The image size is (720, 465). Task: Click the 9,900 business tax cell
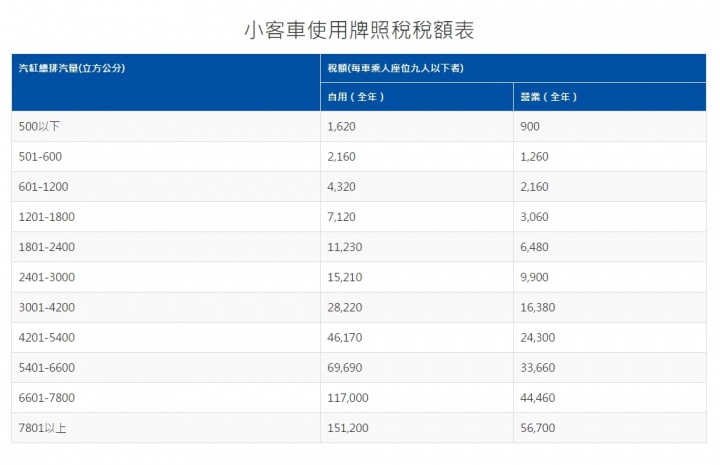(536, 277)
